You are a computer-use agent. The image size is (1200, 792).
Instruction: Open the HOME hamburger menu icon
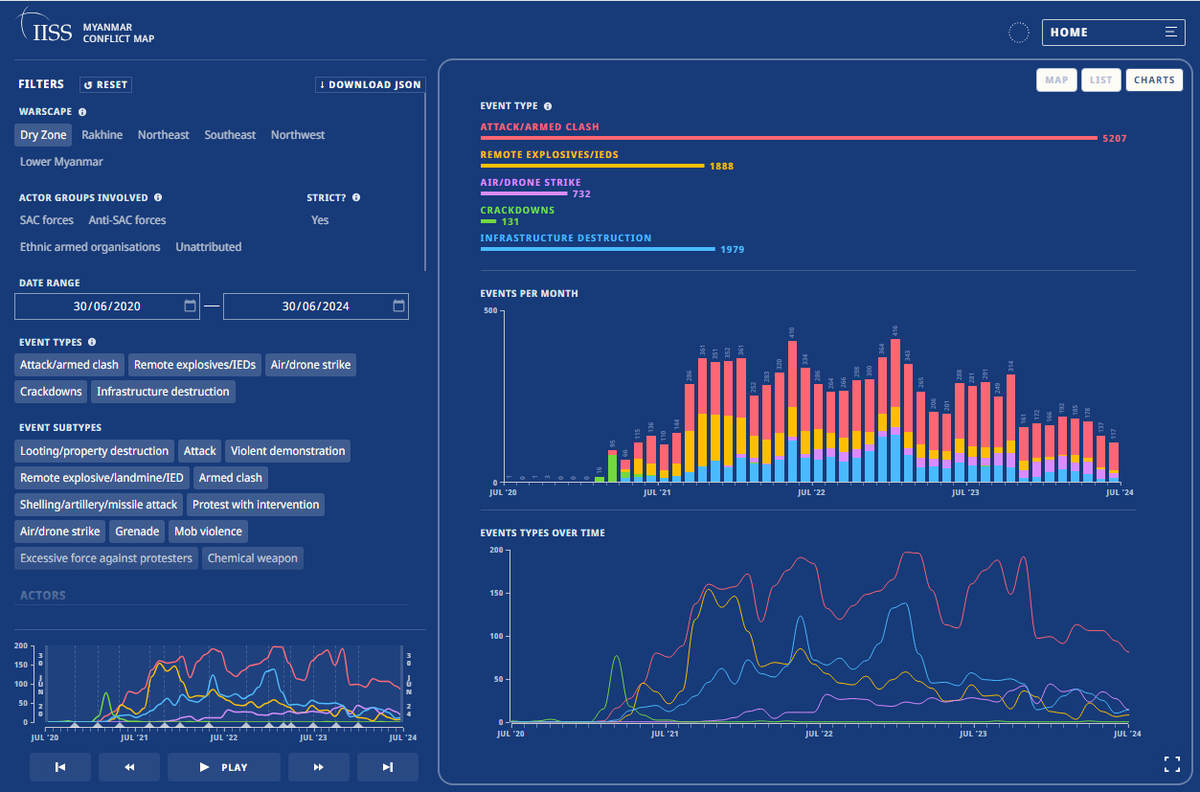pyautogui.click(x=1170, y=32)
